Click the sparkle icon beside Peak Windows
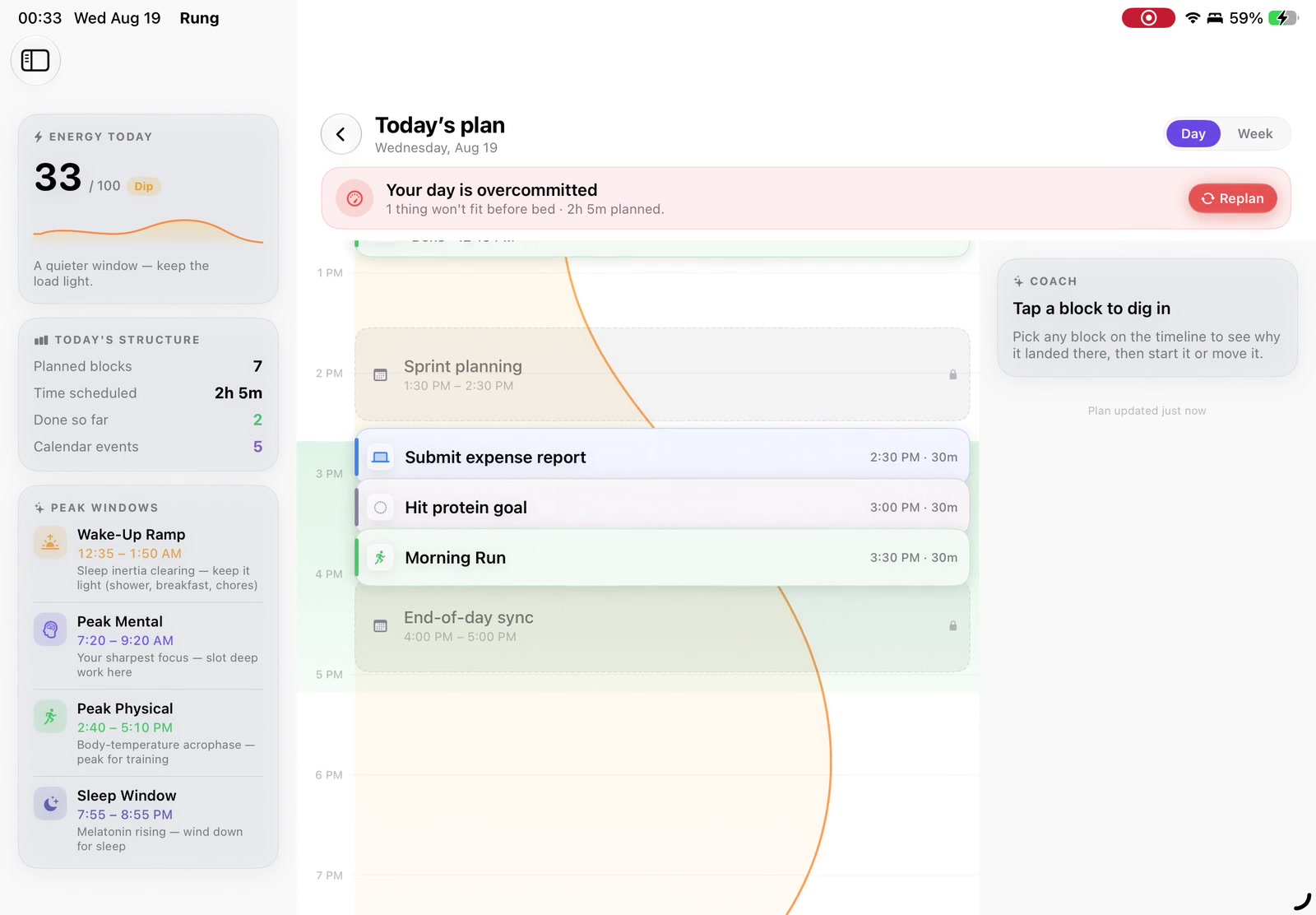This screenshot has height=915, width=1316. pyautogui.click(x=39, y=508)
